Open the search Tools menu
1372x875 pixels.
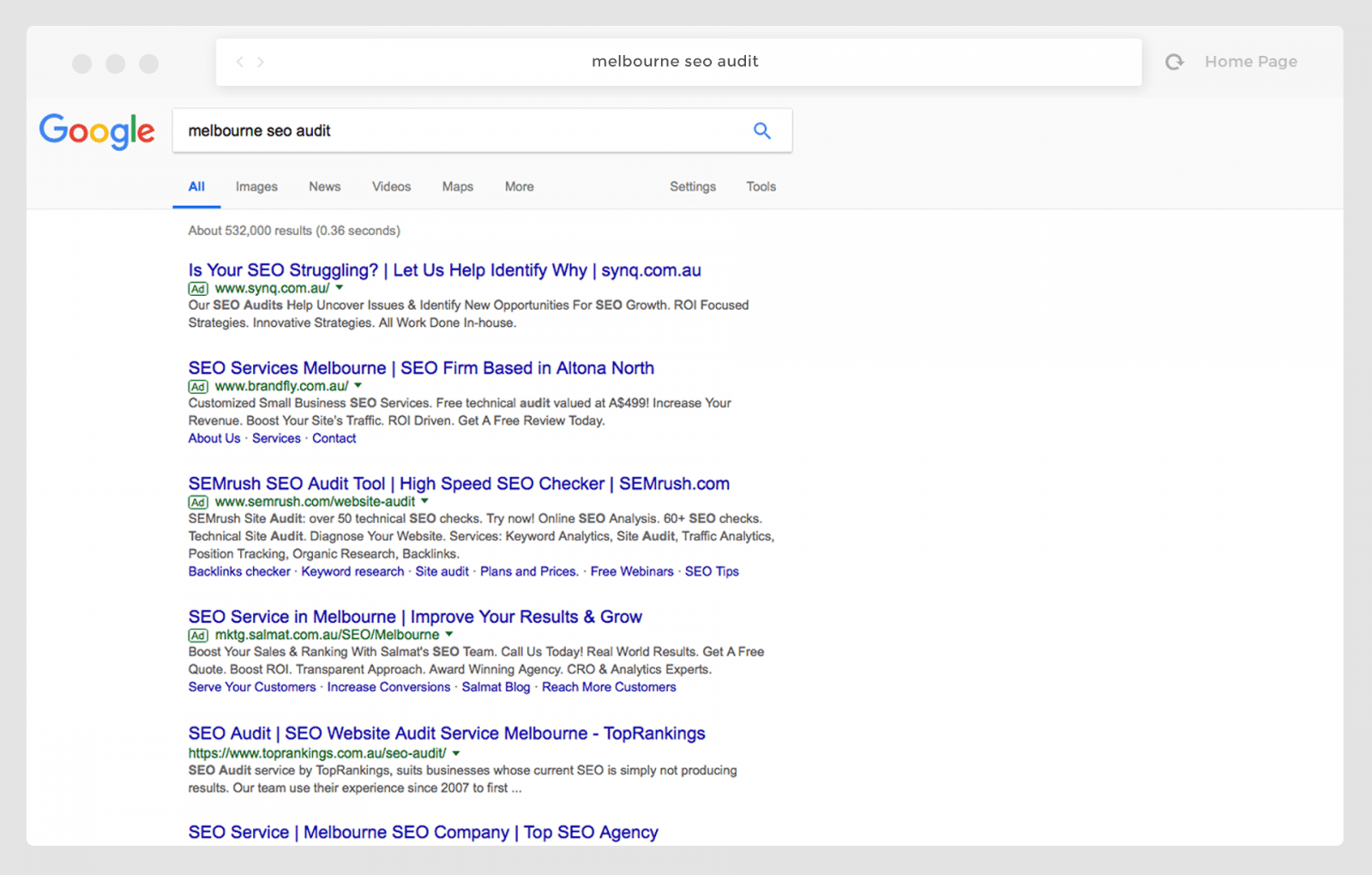761,187
